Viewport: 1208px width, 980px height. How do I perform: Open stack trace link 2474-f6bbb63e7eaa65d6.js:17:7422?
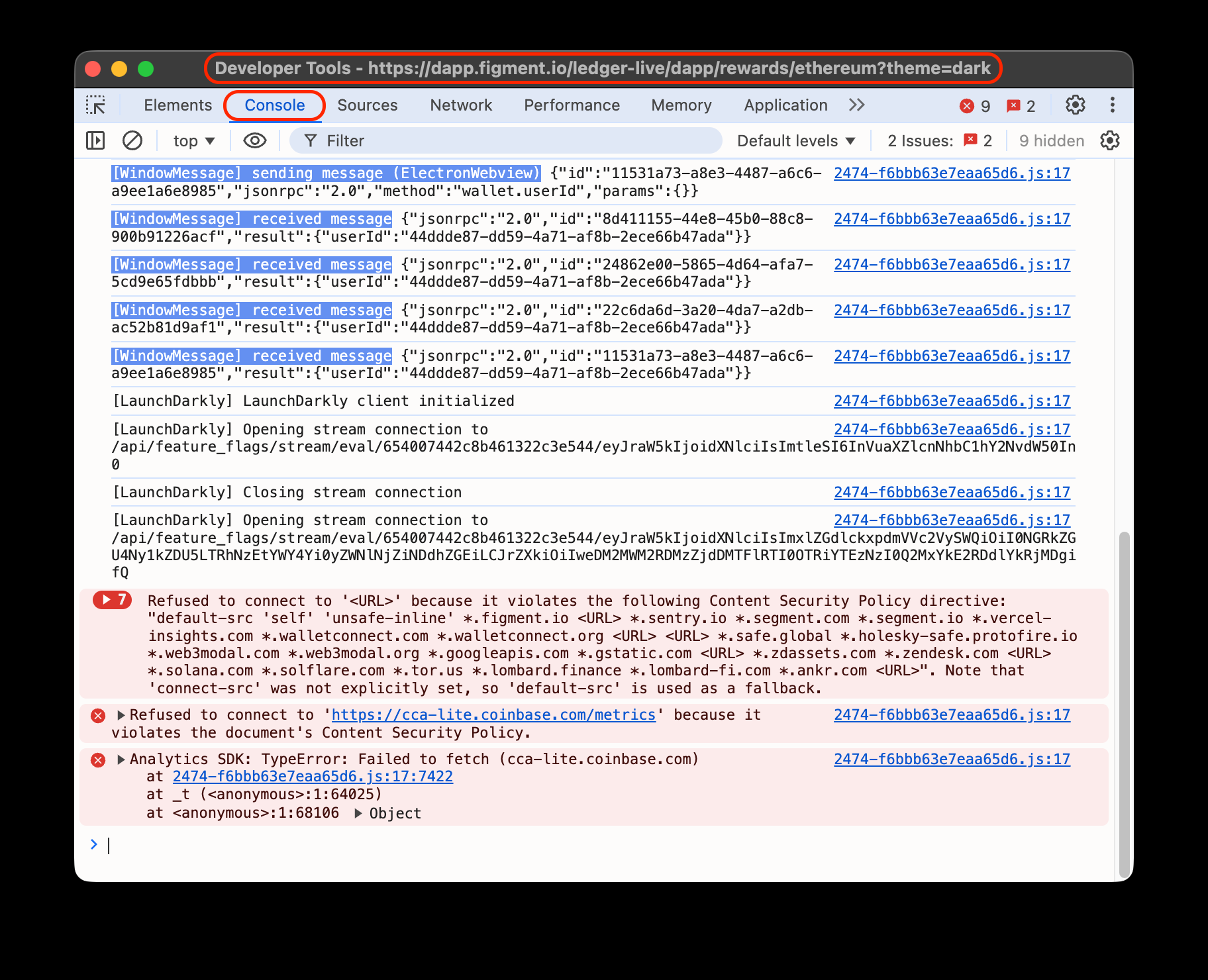[x=313, y=777]
